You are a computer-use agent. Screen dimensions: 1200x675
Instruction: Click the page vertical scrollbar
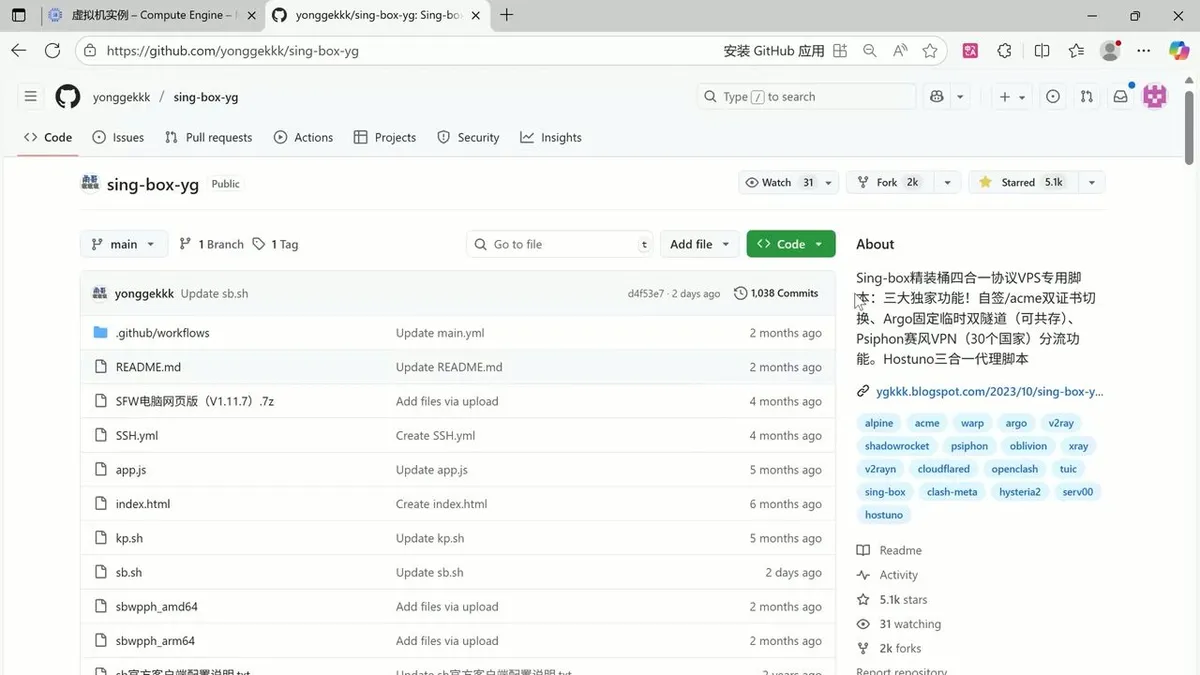pos(1190,130)
